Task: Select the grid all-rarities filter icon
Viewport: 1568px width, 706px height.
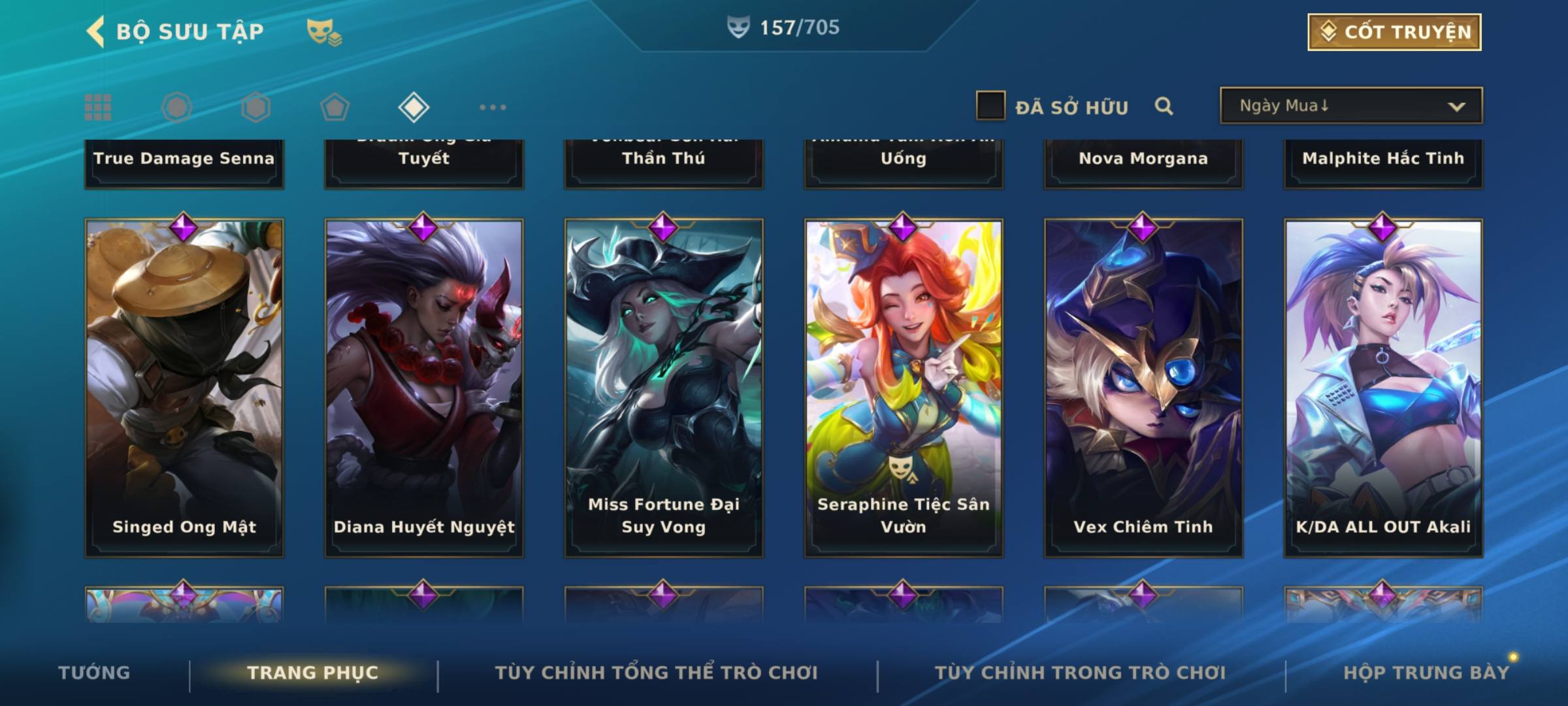Action: tap(98, 107)
